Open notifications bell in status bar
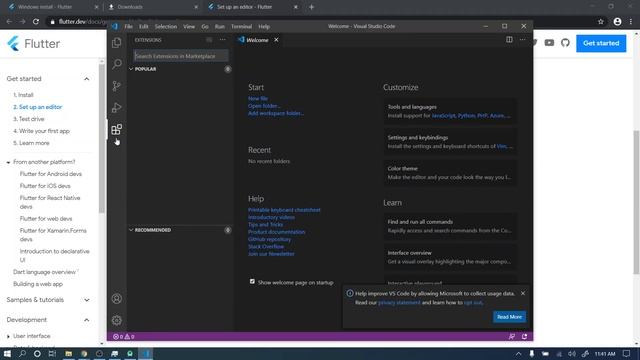Image resolution: width=640 pixels, height=360 pixels. [524, 337]
